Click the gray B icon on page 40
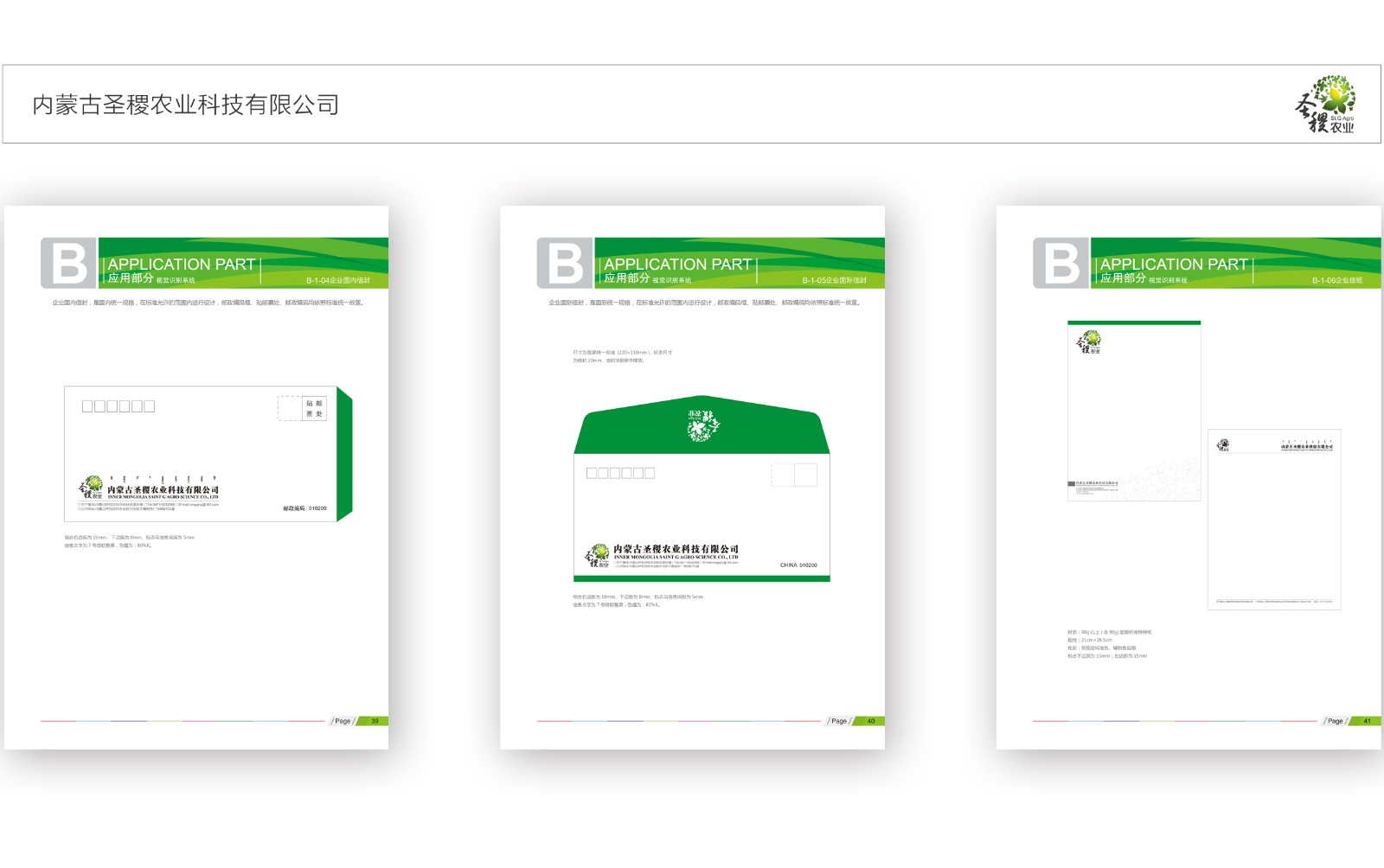Viewport: 1384px width, 868px height. tap(564, 263)
